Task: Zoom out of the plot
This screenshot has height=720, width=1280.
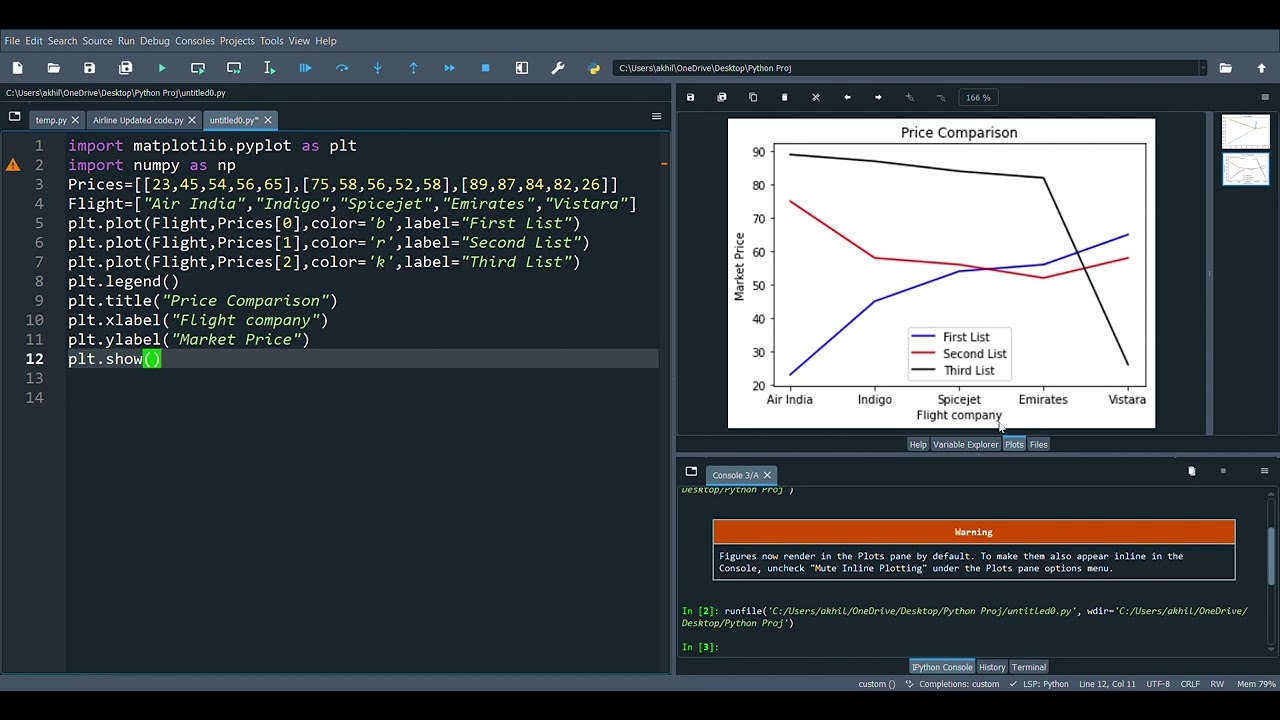Action: tap(941, 97)
